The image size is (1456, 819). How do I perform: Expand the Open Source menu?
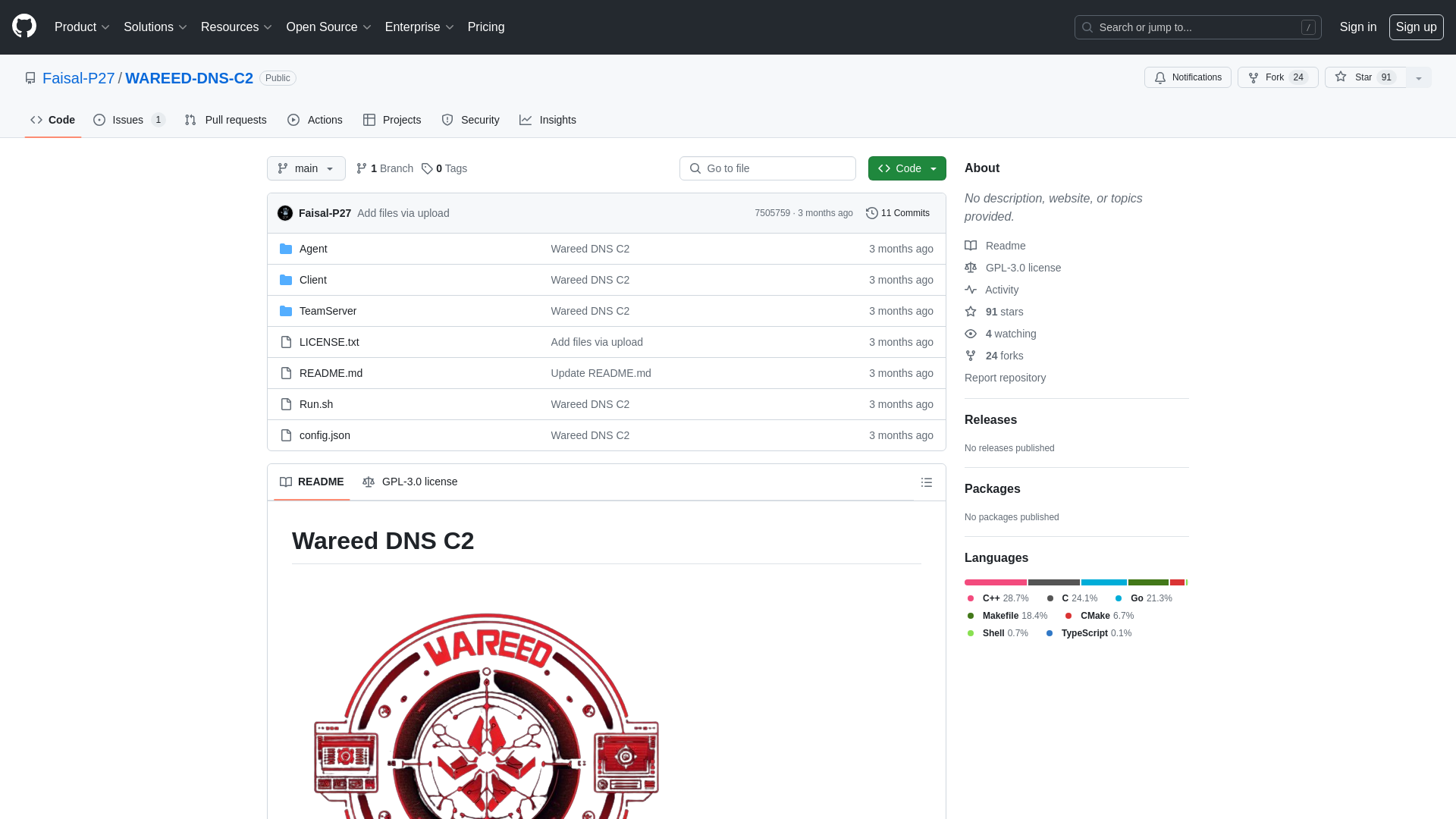(329, 27)
